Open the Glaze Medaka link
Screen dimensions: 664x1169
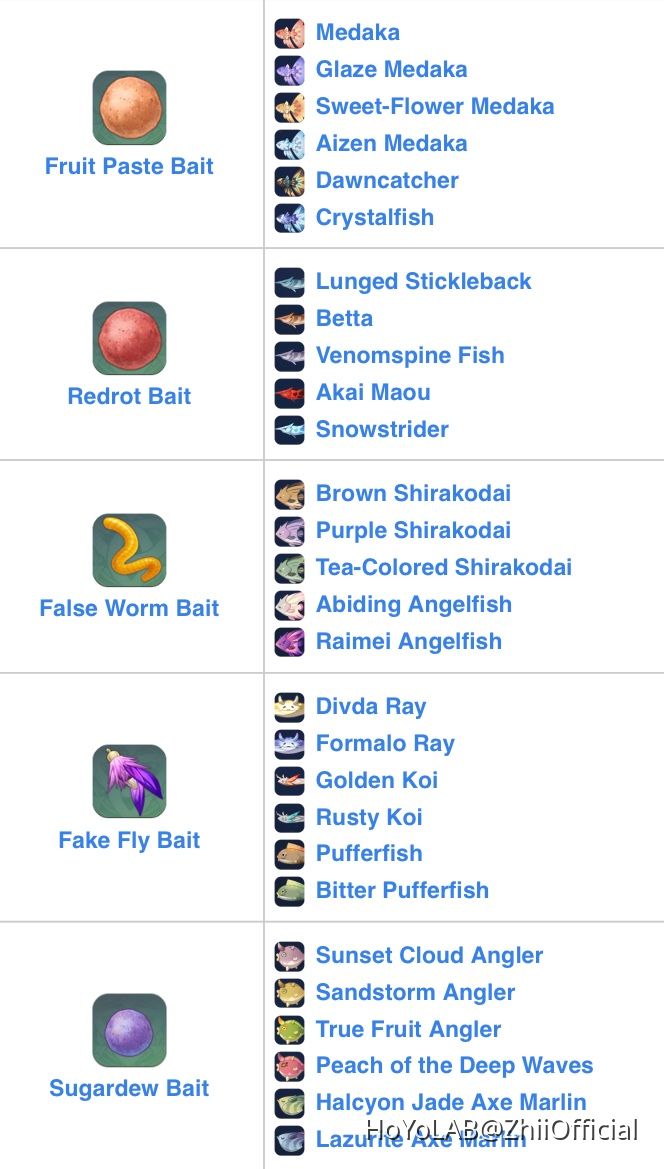tap(391, 69)
